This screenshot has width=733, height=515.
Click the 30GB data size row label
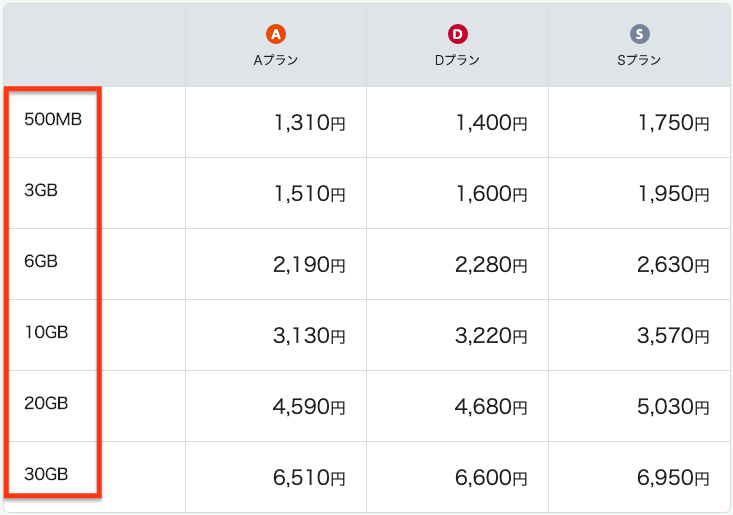click(x=46, y=475)
